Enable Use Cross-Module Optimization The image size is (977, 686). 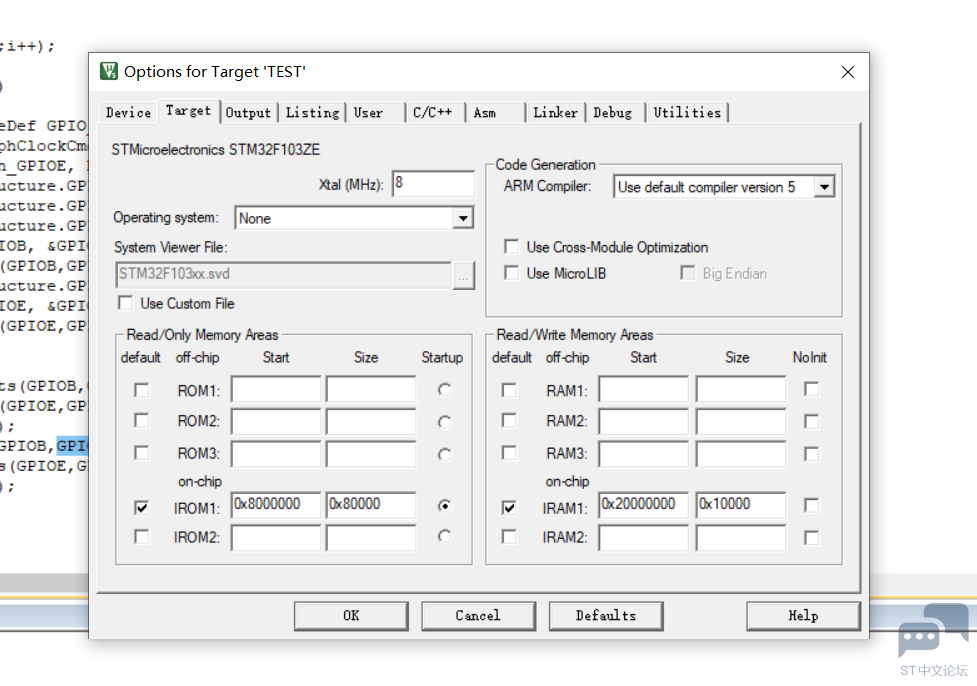tap(512, 247)
